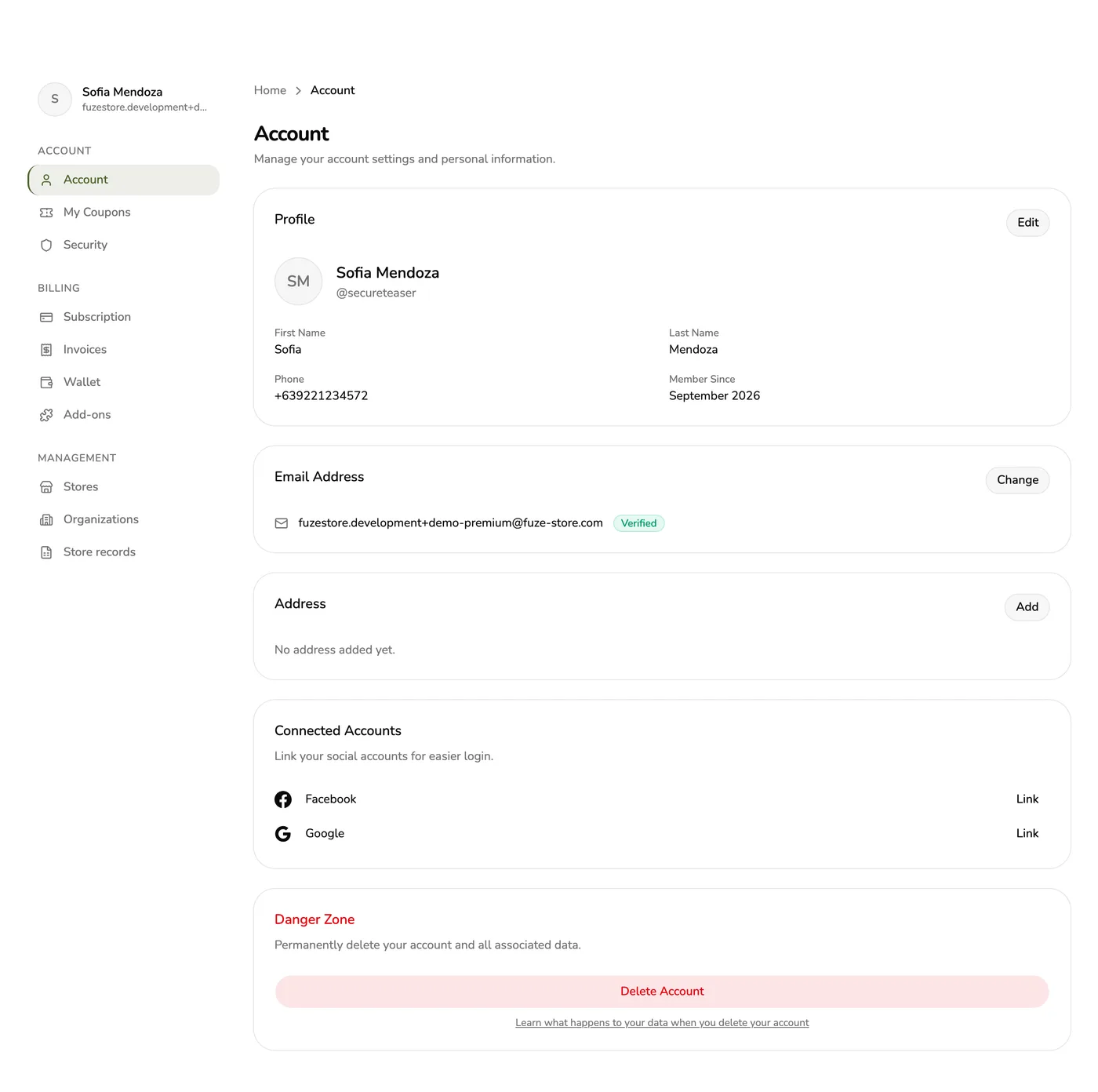1098x1092 pixels.
Task: Change the email address
Action: coord(1017,480)
